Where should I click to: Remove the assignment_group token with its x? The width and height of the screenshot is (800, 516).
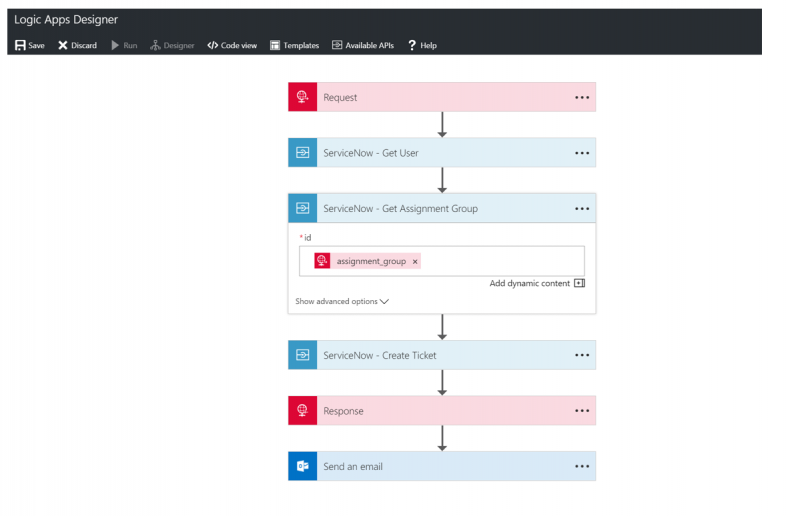click(415, 262)
